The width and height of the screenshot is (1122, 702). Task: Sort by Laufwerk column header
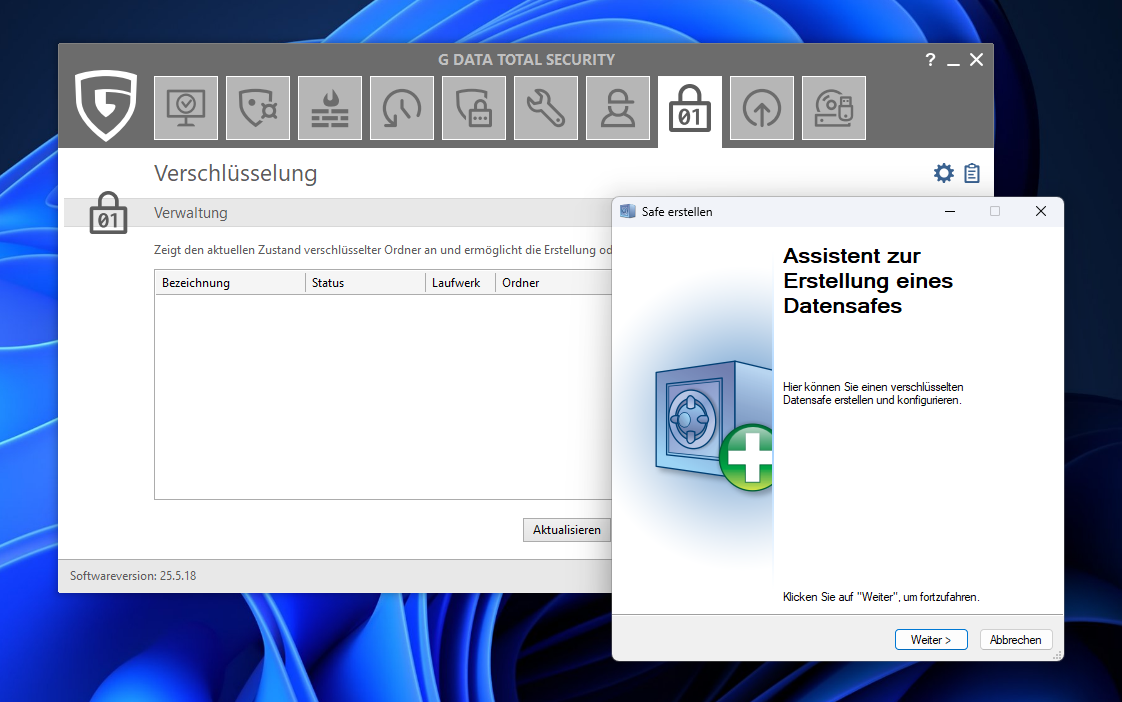click(461, 283)
